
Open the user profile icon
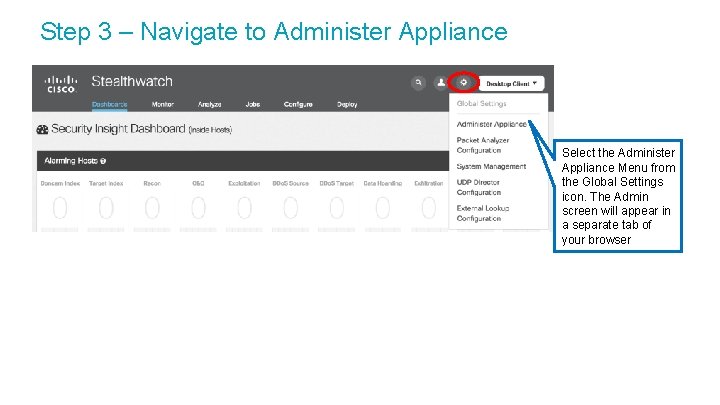(441, 83)
